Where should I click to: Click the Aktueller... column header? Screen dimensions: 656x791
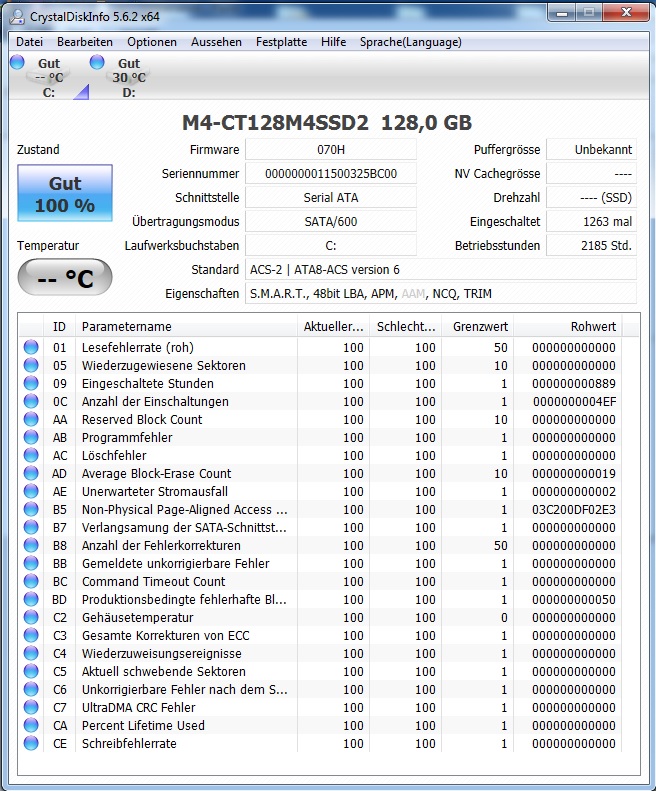[334, 326]
